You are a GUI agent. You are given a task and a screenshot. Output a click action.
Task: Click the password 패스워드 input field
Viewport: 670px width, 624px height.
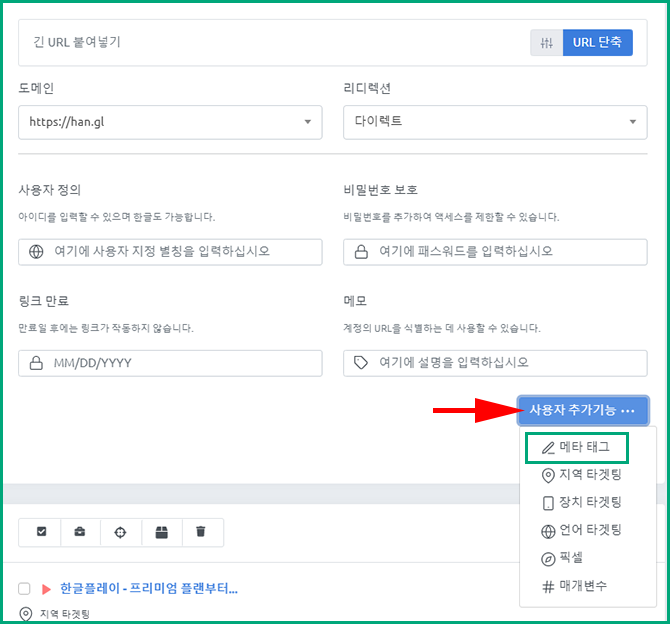495,252
